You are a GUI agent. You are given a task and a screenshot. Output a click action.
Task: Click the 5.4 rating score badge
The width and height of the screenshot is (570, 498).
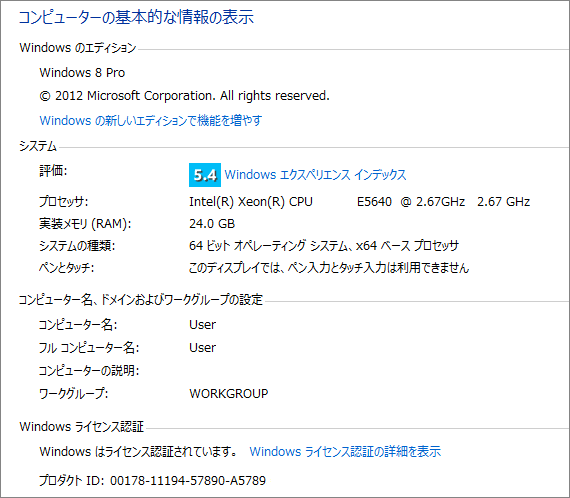click(x=205, y=175)
